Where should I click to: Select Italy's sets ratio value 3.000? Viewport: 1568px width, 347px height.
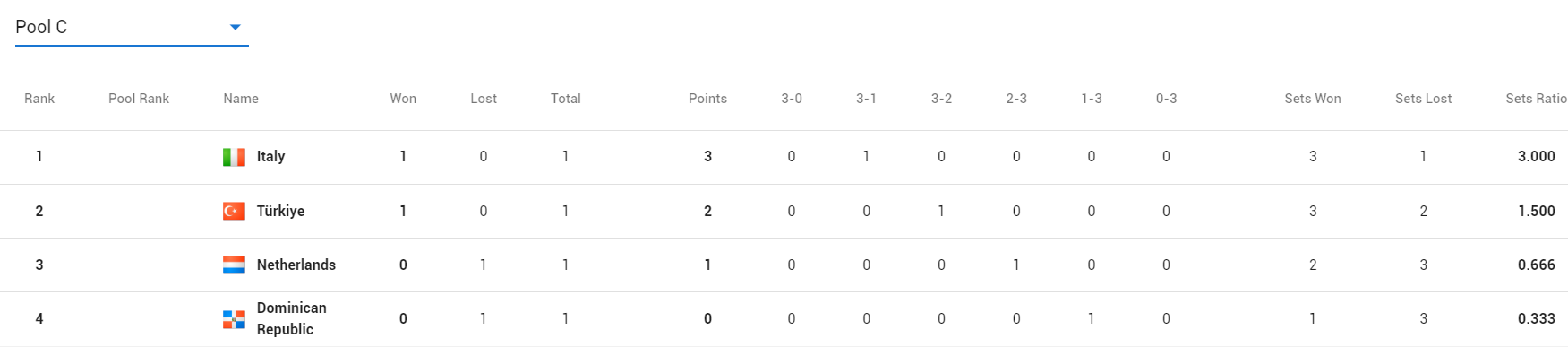click(1536, 156)
